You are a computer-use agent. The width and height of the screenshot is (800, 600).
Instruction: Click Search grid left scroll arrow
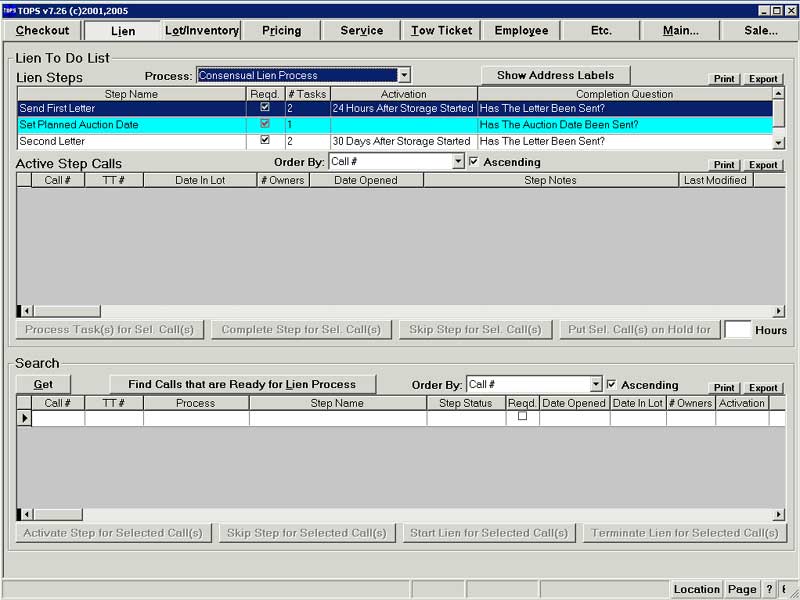click(x=27, y=514)
